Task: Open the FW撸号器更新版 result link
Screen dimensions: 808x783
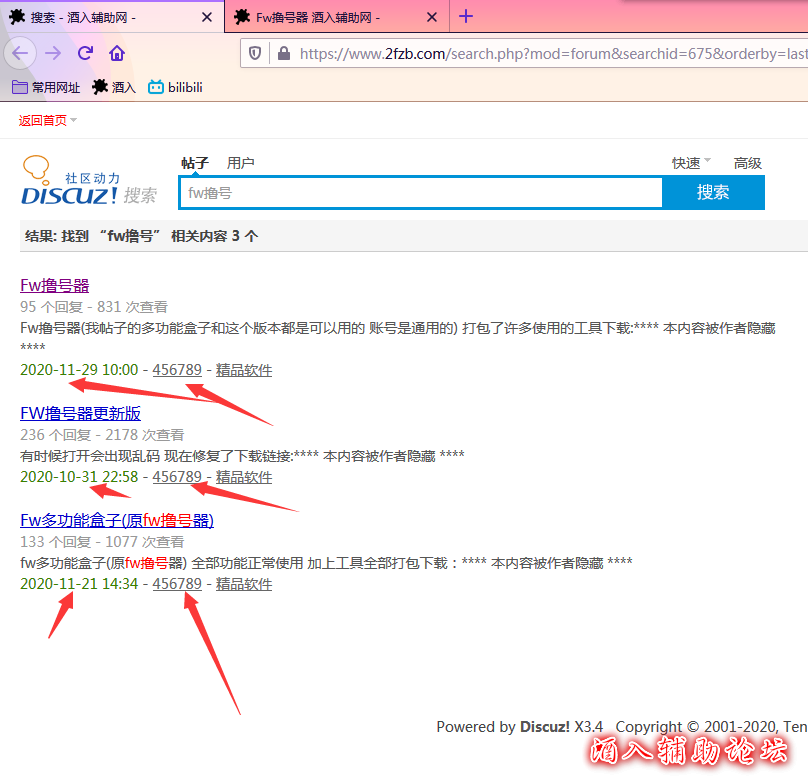Action: click(x=80, y=413)
